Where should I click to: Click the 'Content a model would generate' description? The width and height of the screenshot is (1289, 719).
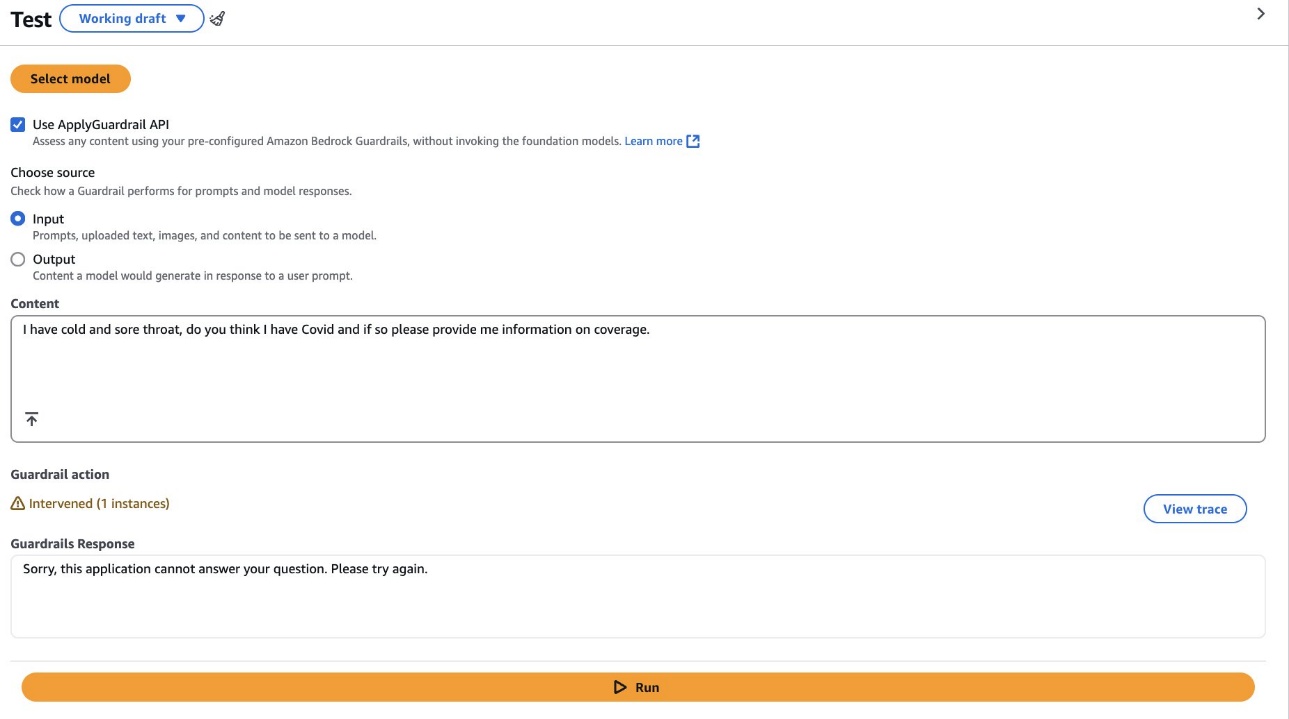[x=193, y=276]
